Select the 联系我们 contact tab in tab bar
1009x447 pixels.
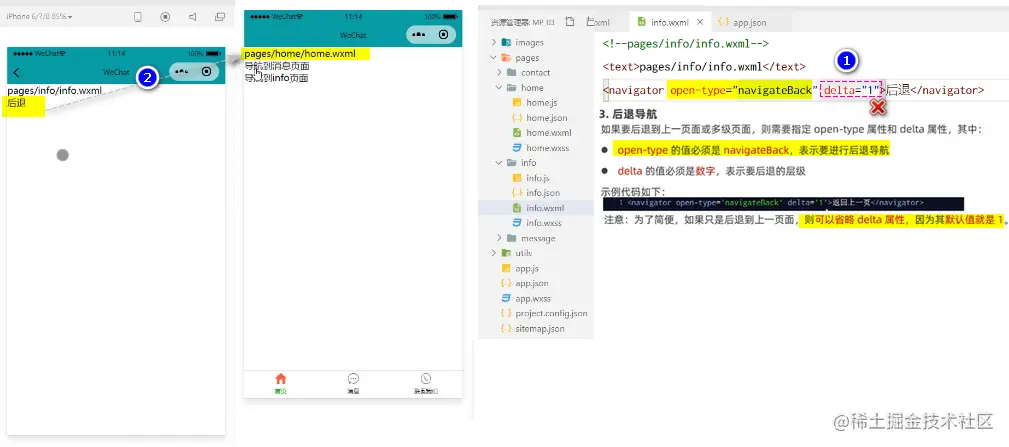[x=425, y=383]
